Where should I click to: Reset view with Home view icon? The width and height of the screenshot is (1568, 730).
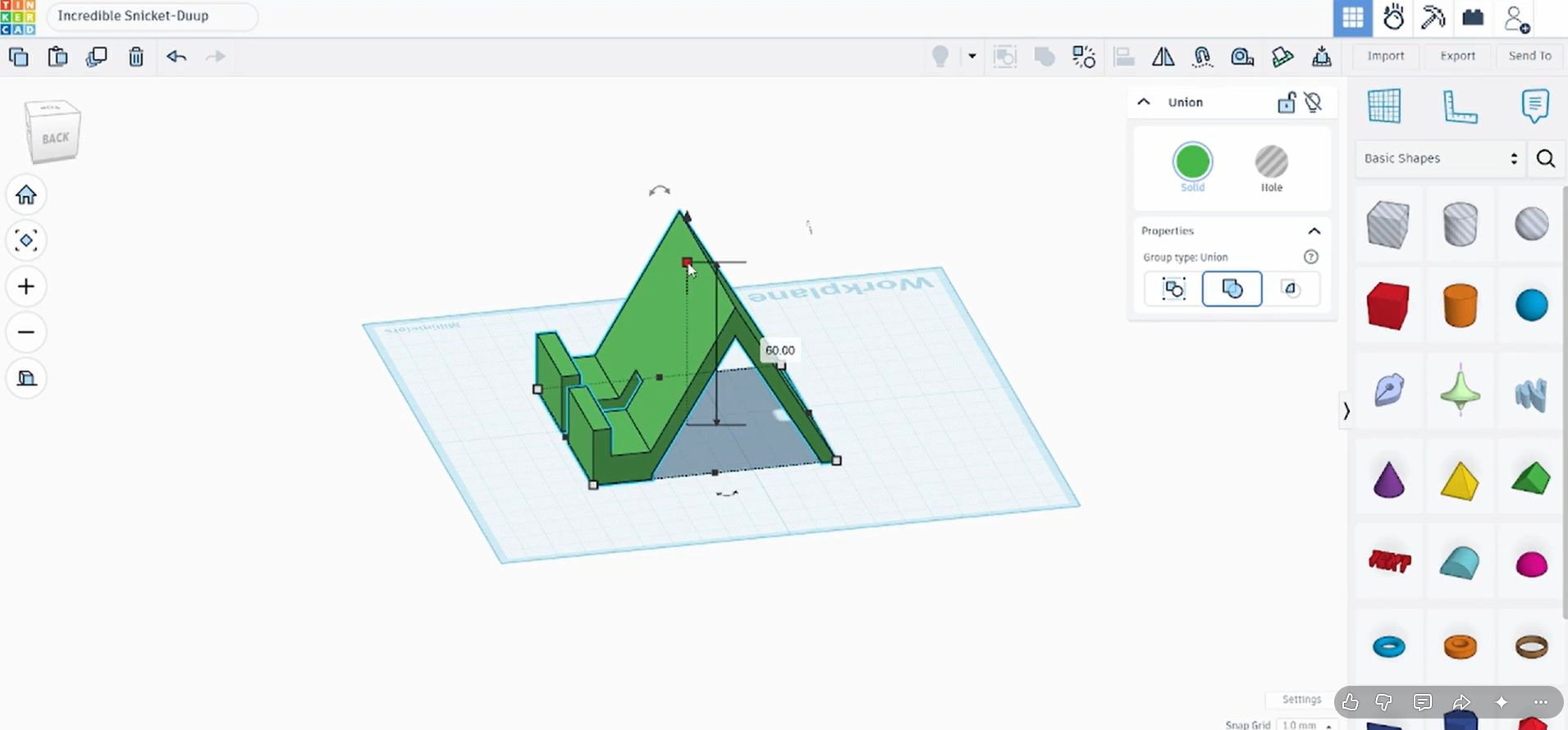pos(26,194)
